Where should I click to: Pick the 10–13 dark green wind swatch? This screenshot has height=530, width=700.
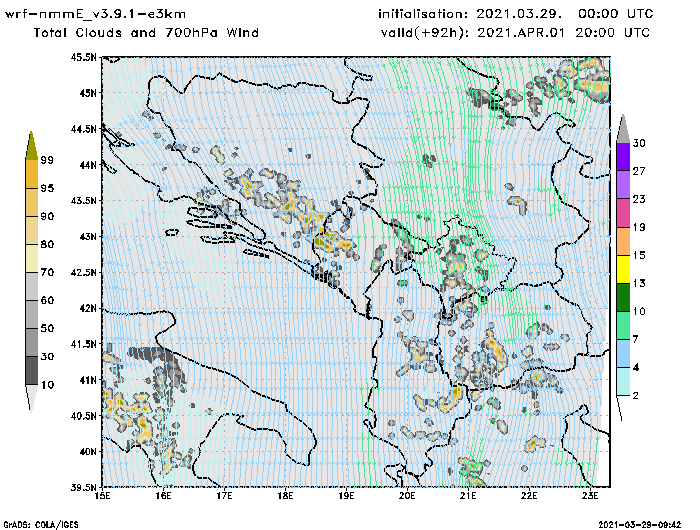coord(623,297)
